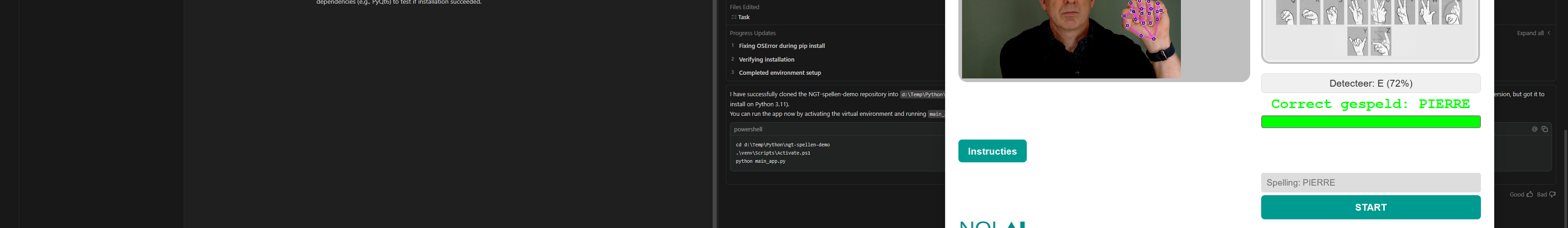Image resolution: width=1568 pixels, height=228 pixels.
Task: Click the webcam video with hand tracking
Action: coord(1071,40)
